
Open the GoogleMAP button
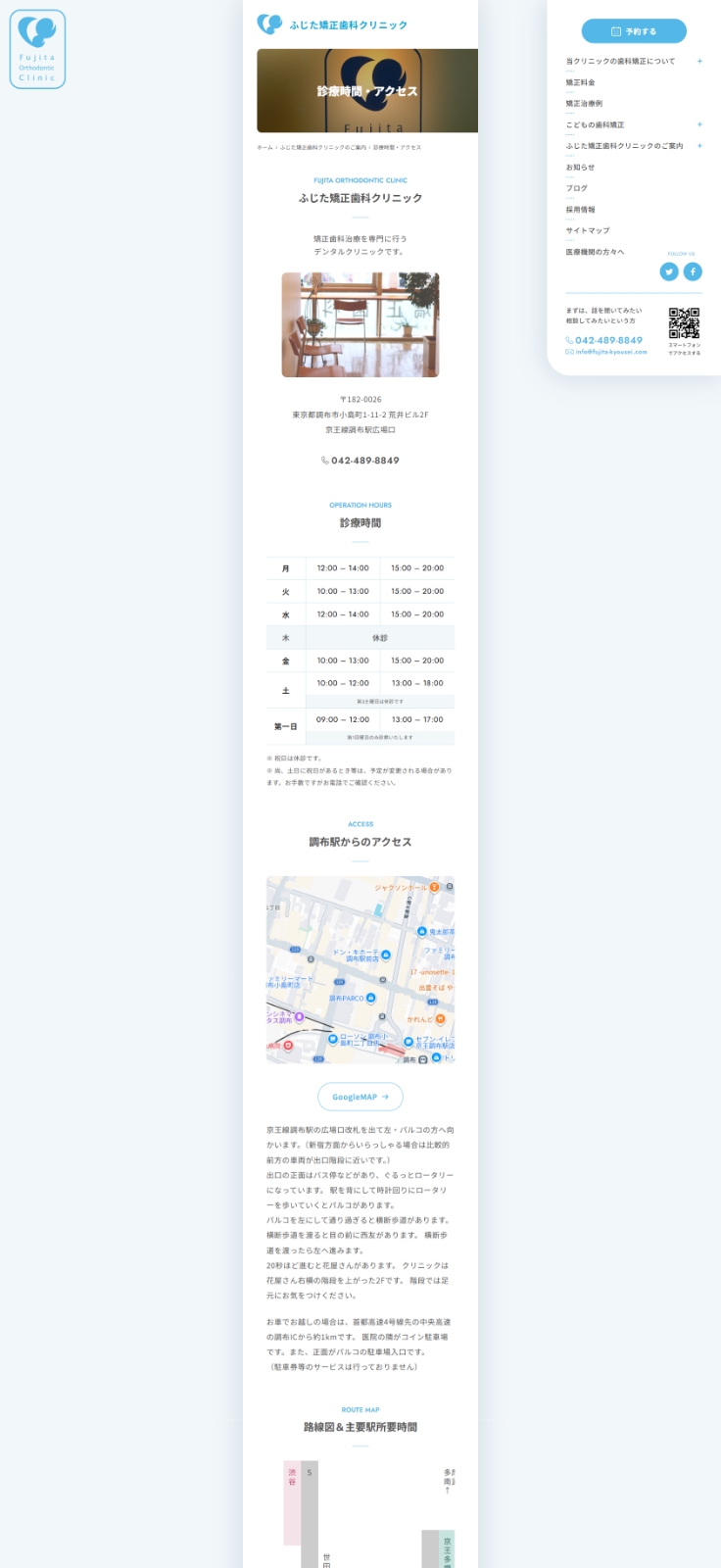[x=360, y=1097]
